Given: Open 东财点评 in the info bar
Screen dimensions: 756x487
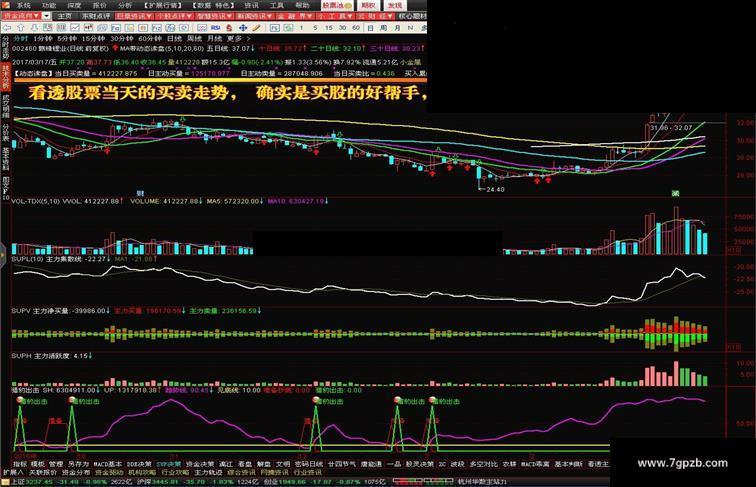Looking at the screenshot, I should pyautogui.click(x=95, y=16).
